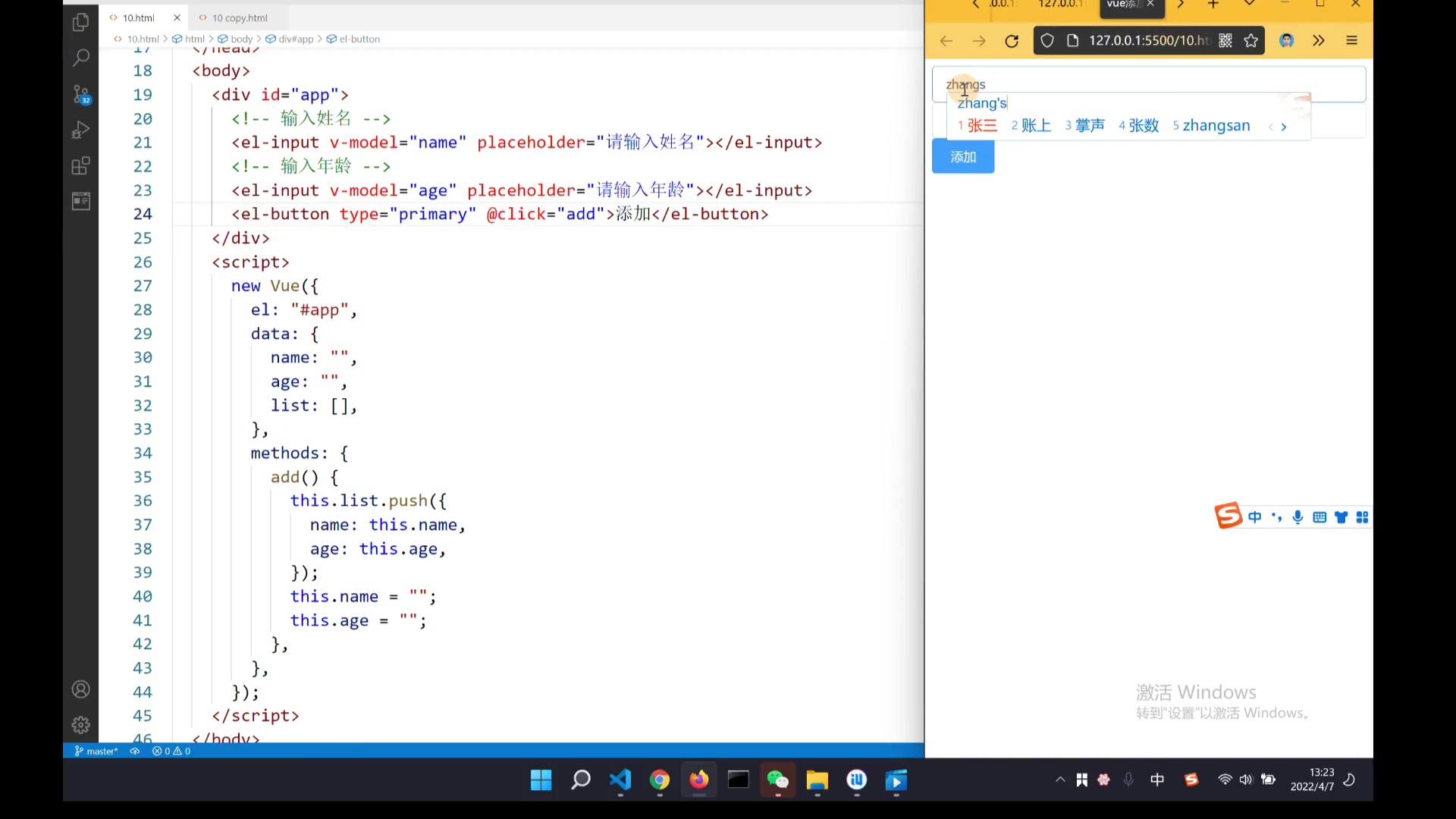1456x819 pixels.
Task: Open the Manage gear menu
Action: pos(80,725)
